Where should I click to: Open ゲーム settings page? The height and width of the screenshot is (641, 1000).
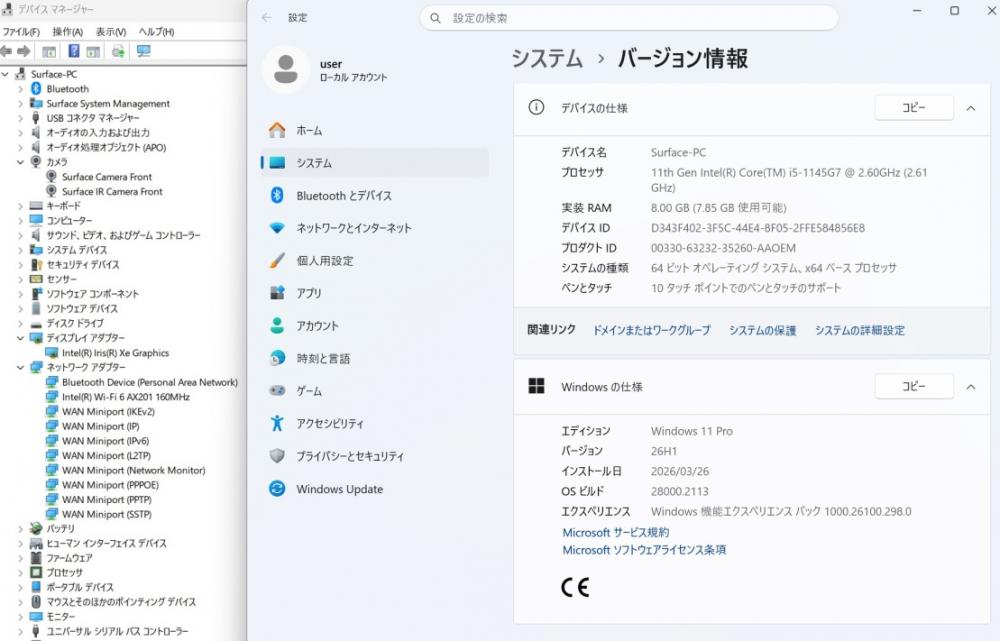[375, 390]
